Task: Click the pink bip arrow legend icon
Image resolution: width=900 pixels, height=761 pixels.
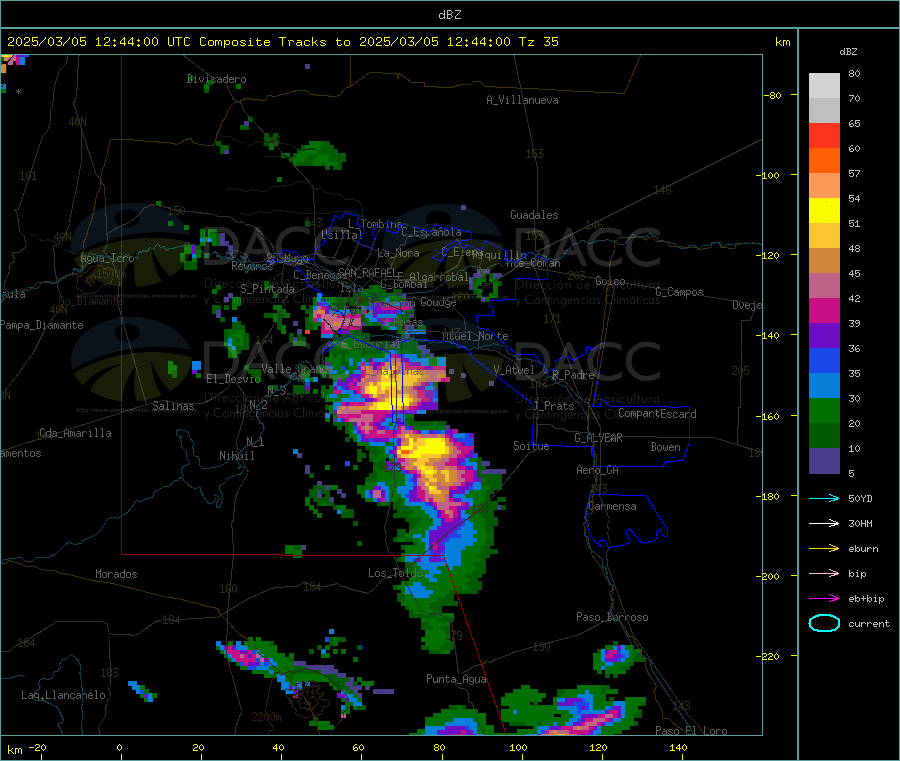Action: point(824,573)
